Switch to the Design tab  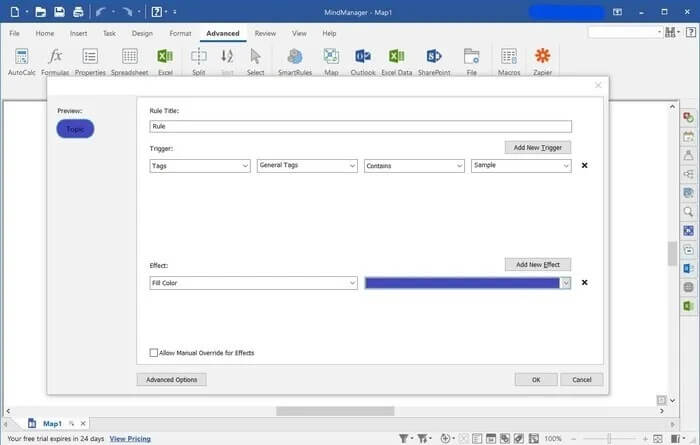pyautogui.click(x=142, y=33)
